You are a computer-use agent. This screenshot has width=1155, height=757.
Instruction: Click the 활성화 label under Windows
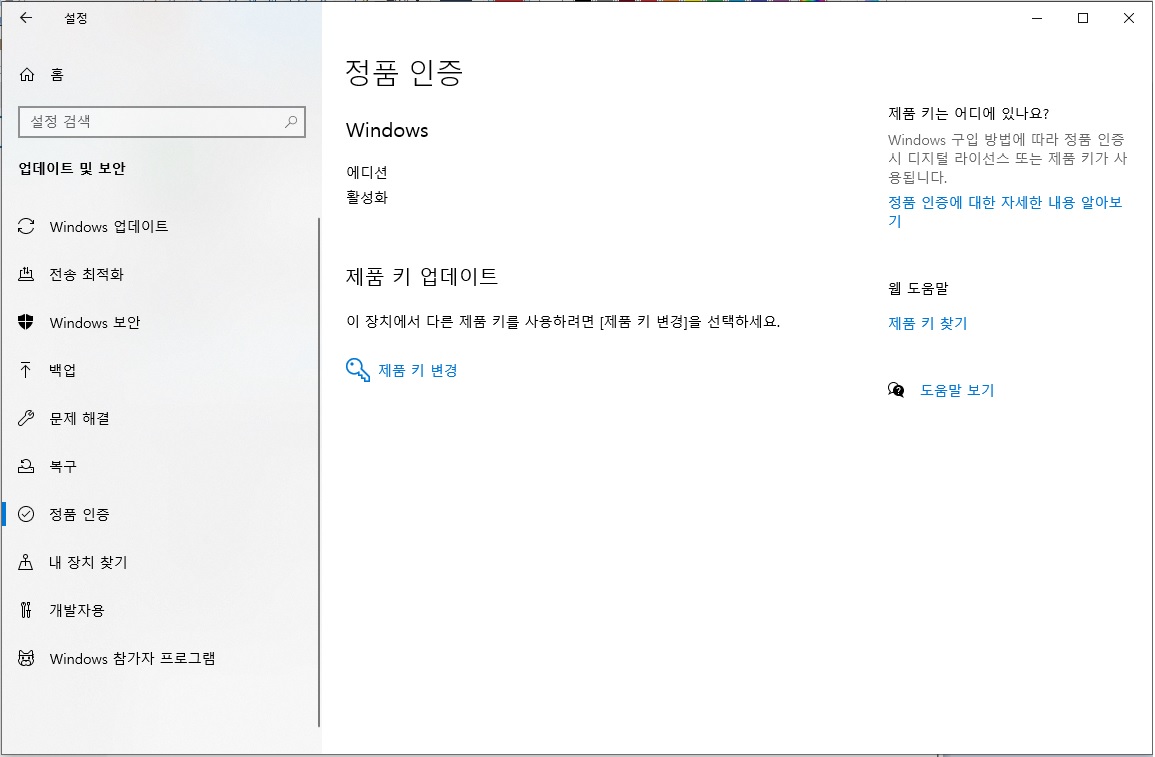367,197
